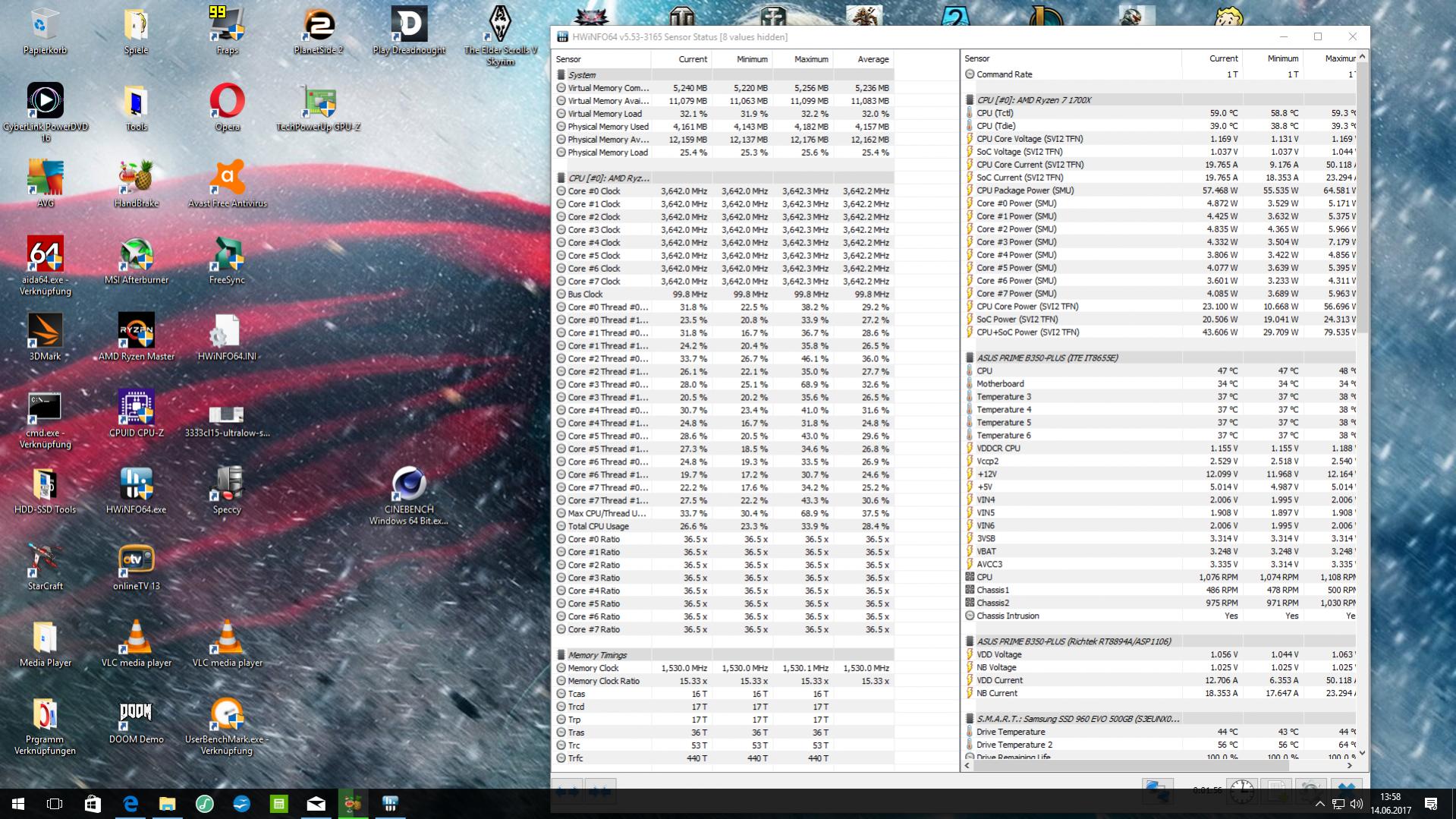Viewport: 1456px width, 819px height.
Task: Click left panel's Minimum column header
Action: pyautogui.click(x=742, y=59)
